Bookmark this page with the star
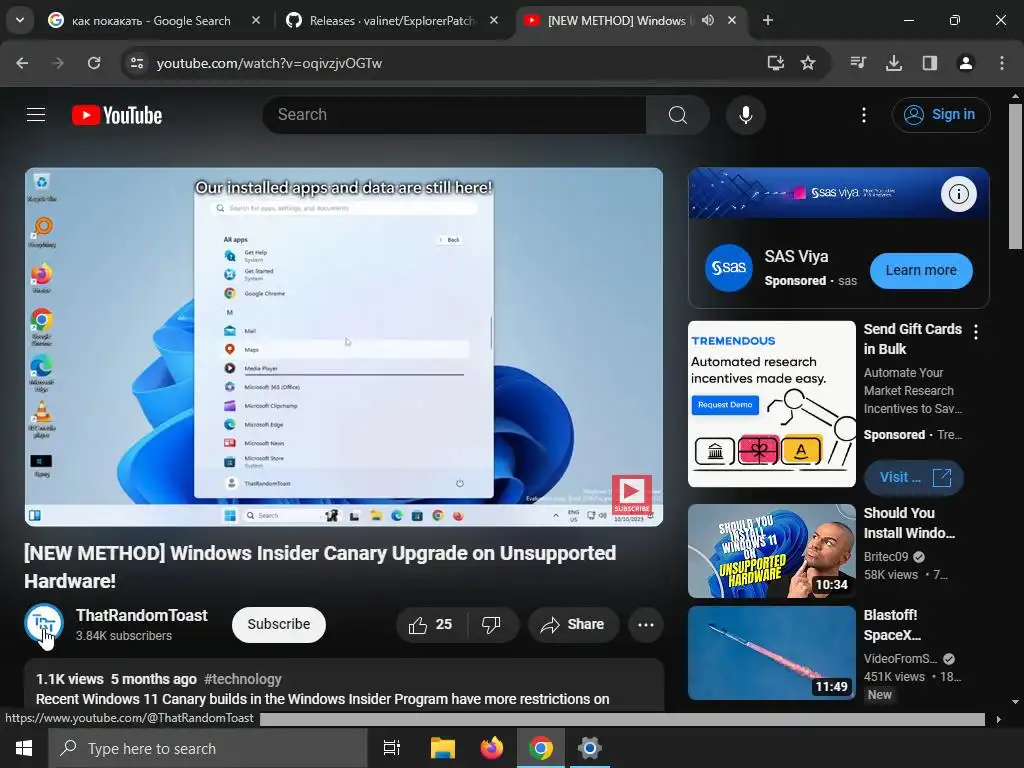This screenshot has width=1024, height=768. click(808, 63)
